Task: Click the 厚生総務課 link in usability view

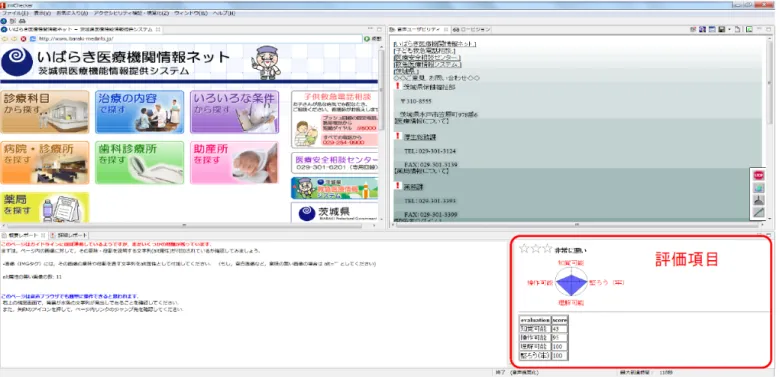Action: pyautogui.click(x=419, y=137)
